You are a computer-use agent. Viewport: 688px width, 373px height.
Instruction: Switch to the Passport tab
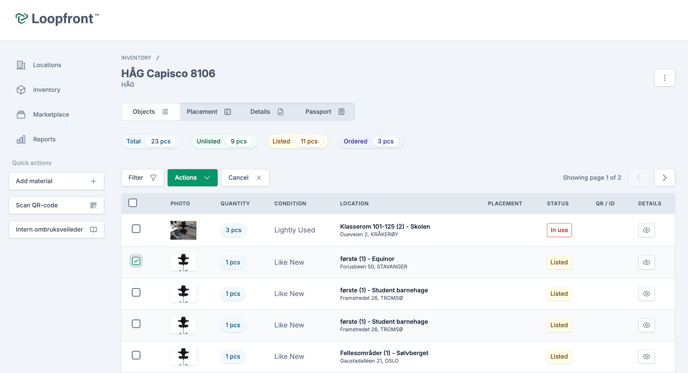[x=325, y=112]
